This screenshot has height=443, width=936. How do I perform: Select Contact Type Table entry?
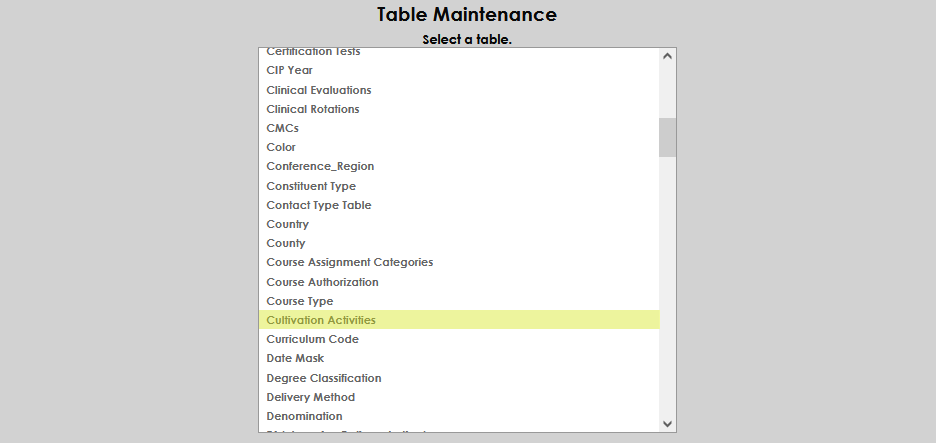[x=318, y=205]
